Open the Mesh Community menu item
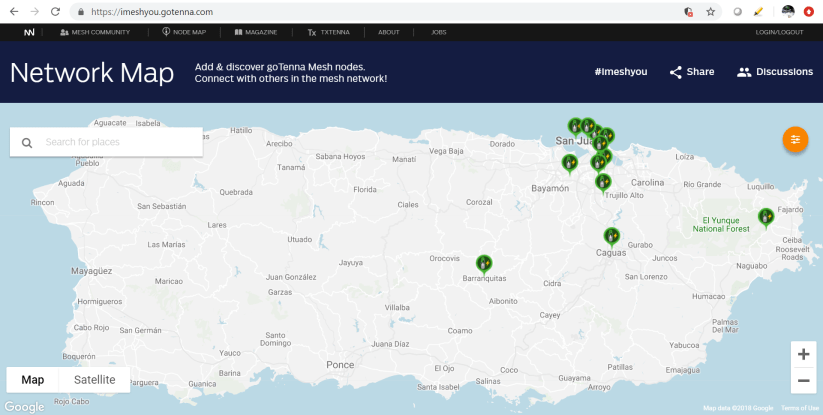The width and height of the screenshot is (823, 415). pyautogui.click(x=95, y=32)
